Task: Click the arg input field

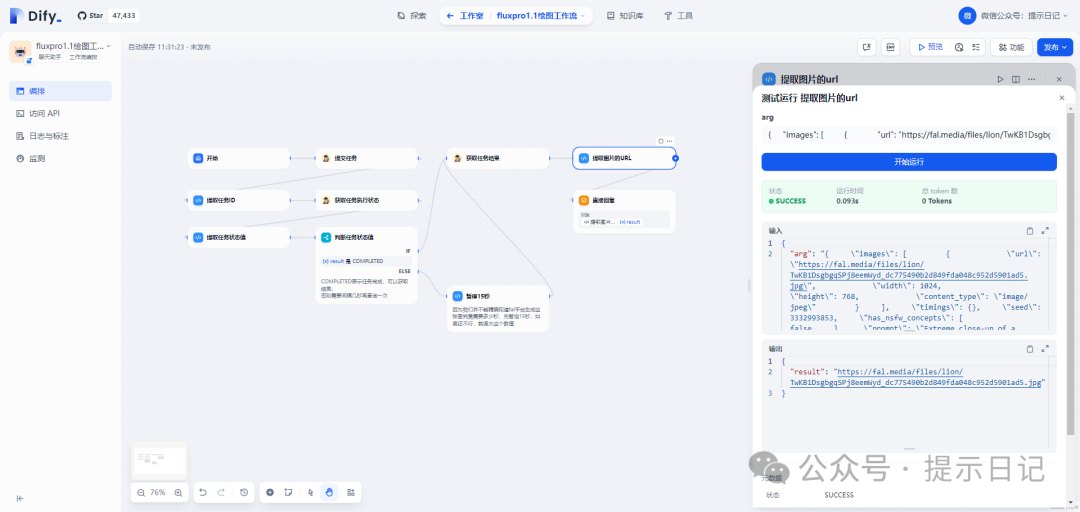Action: 908,134
